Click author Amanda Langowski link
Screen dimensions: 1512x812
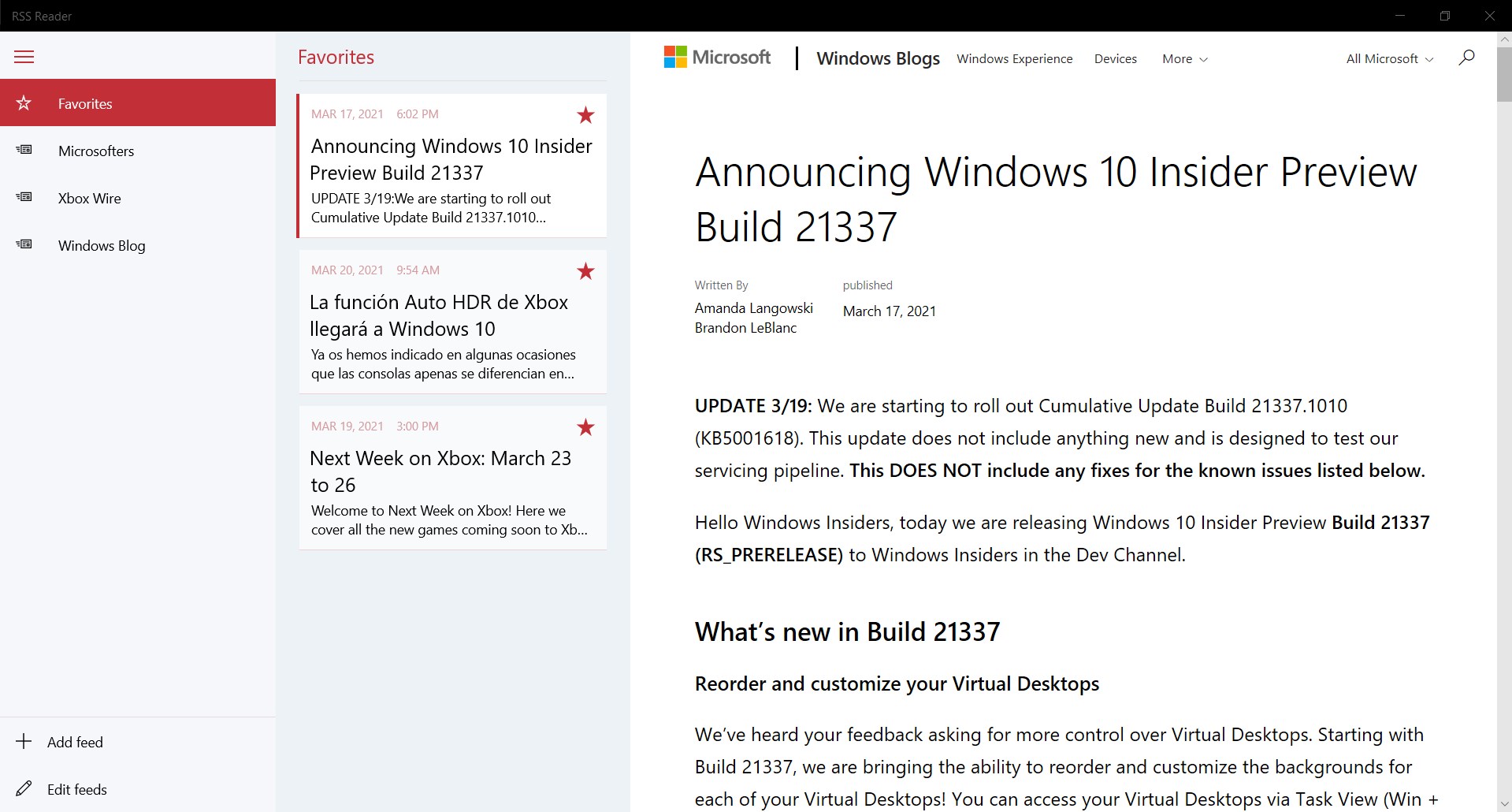coord(753,308)
